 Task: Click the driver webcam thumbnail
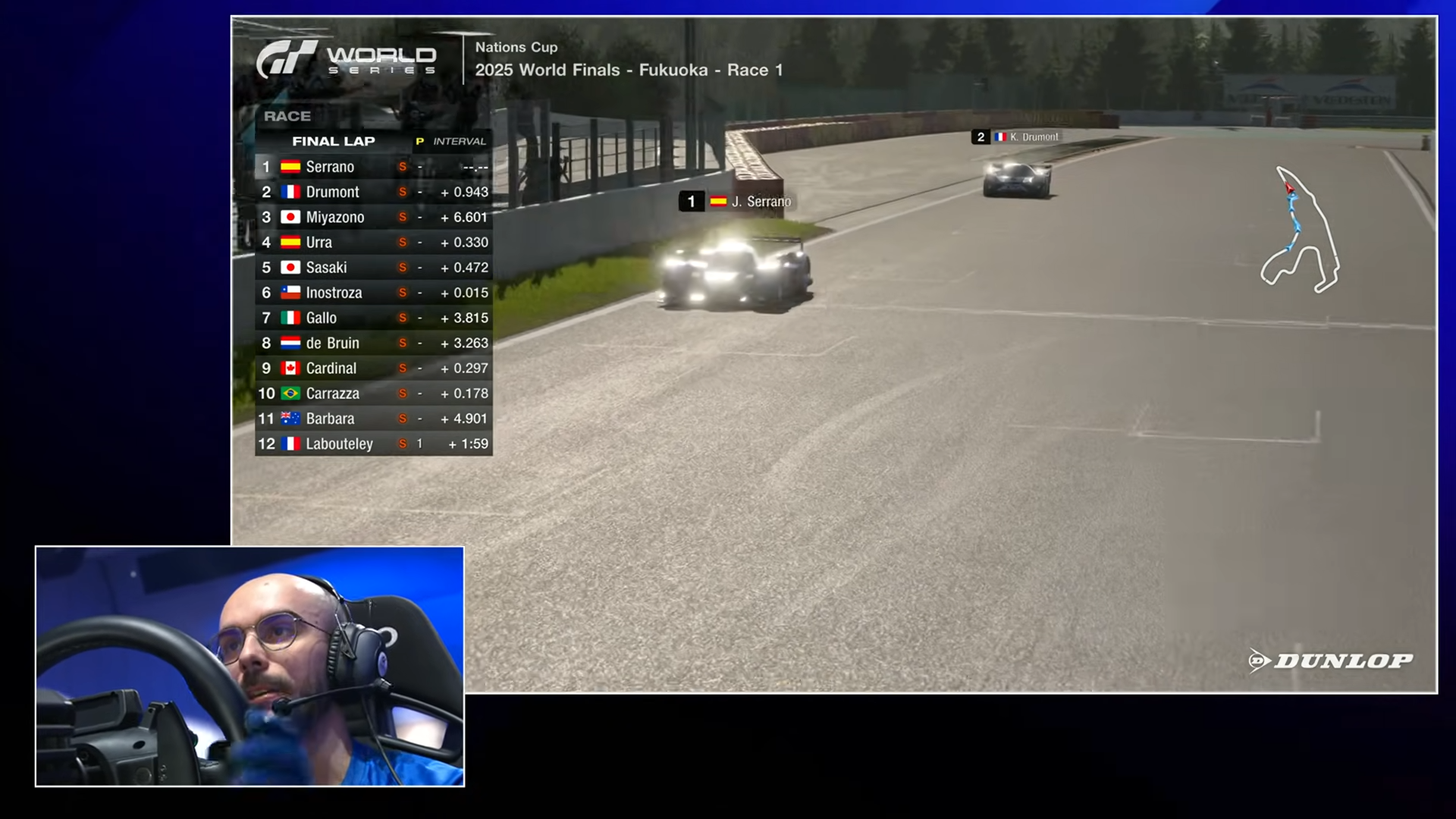(x=249, y=666)
